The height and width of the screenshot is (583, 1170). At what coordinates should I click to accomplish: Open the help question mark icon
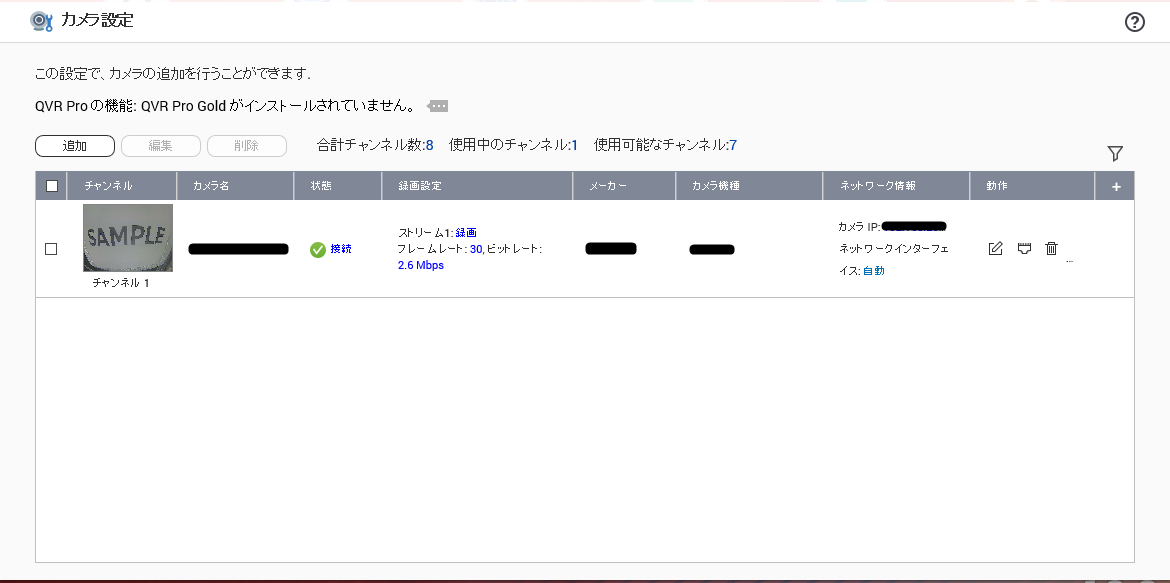coord(1134,22)
